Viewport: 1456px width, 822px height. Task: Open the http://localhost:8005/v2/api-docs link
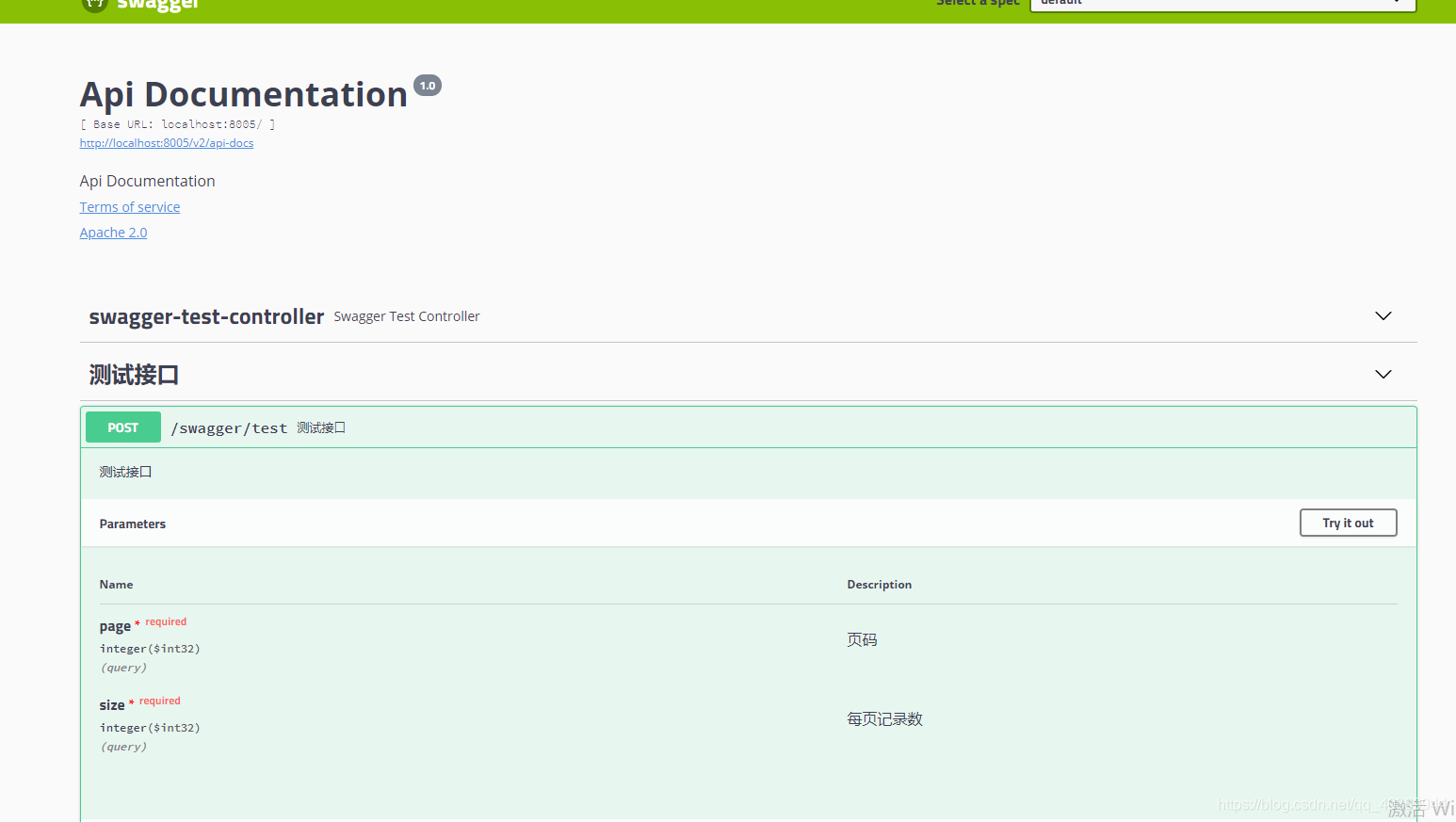167,142
